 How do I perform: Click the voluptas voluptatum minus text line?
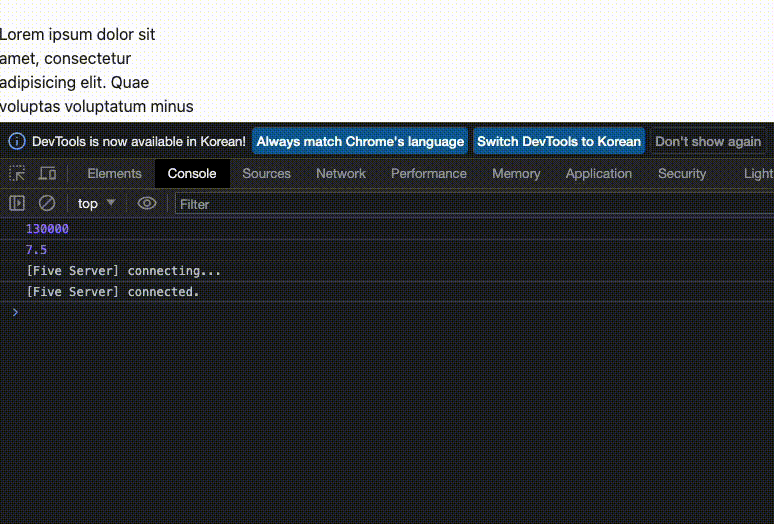click(x=97, y=107)
